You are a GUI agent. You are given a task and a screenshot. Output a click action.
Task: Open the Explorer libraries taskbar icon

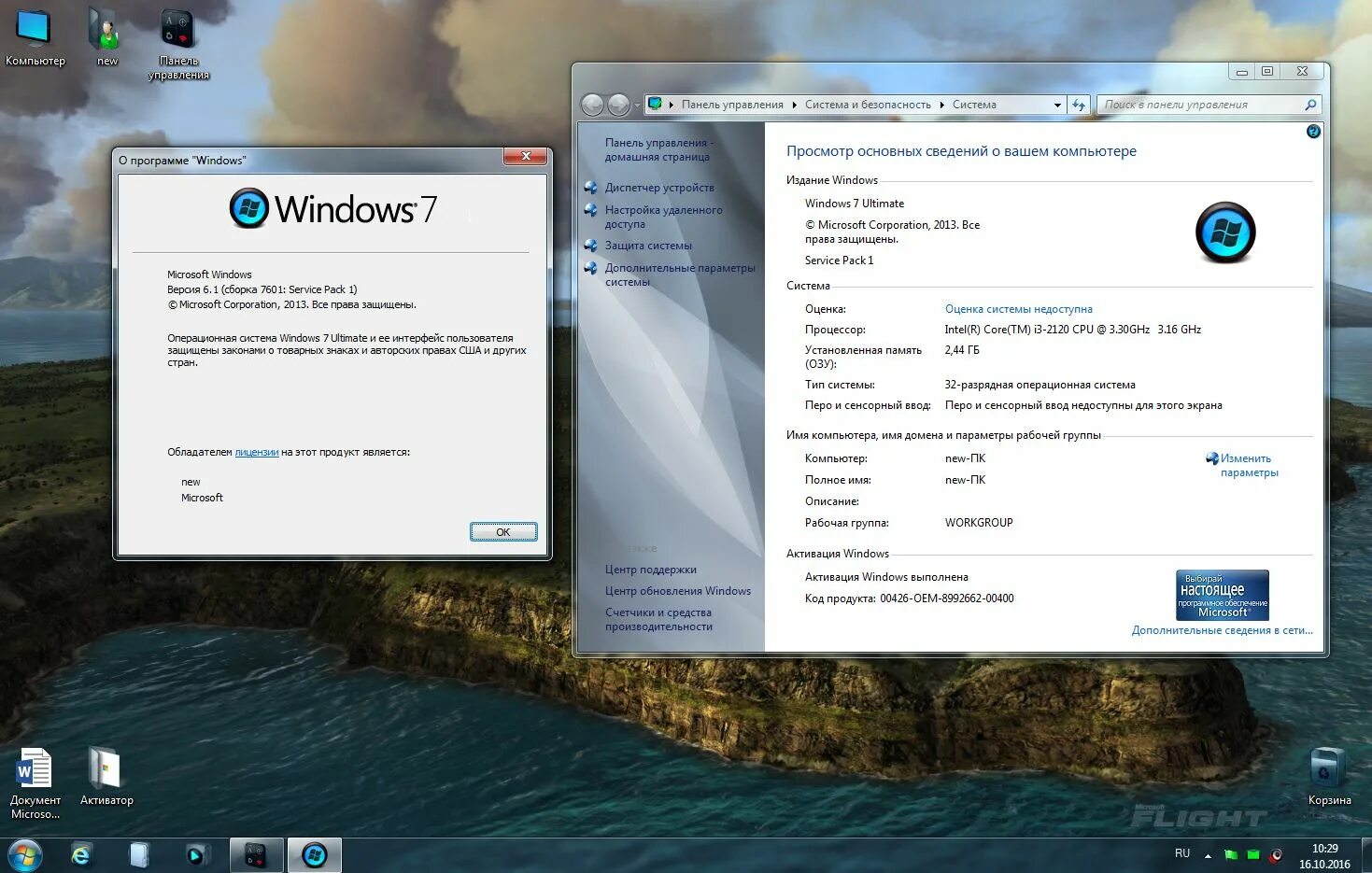pos(139,854)
